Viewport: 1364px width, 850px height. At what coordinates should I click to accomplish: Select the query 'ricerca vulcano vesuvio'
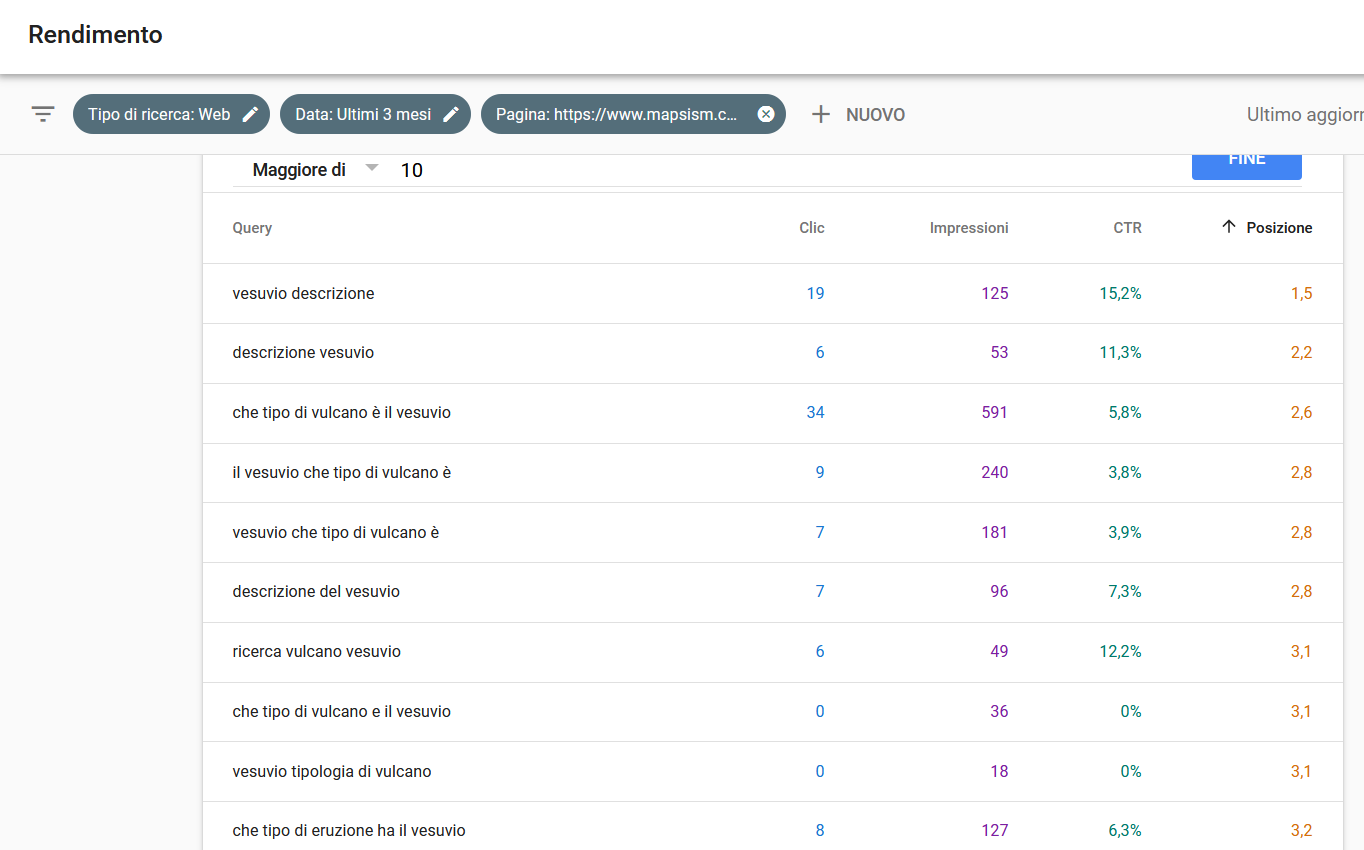(316, 651)
